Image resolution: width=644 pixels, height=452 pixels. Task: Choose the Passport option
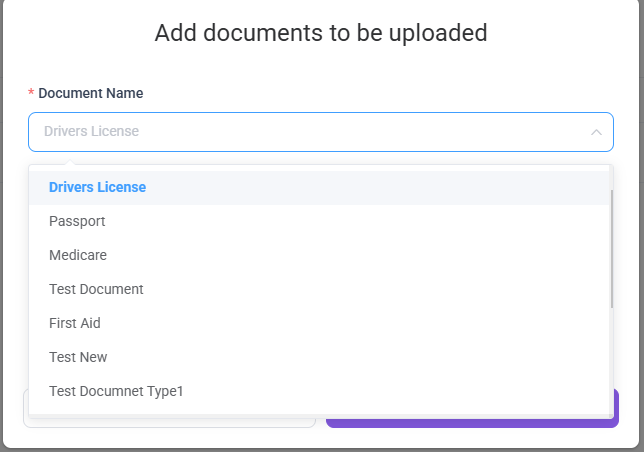pyautogui.click(x=77, y=221)
